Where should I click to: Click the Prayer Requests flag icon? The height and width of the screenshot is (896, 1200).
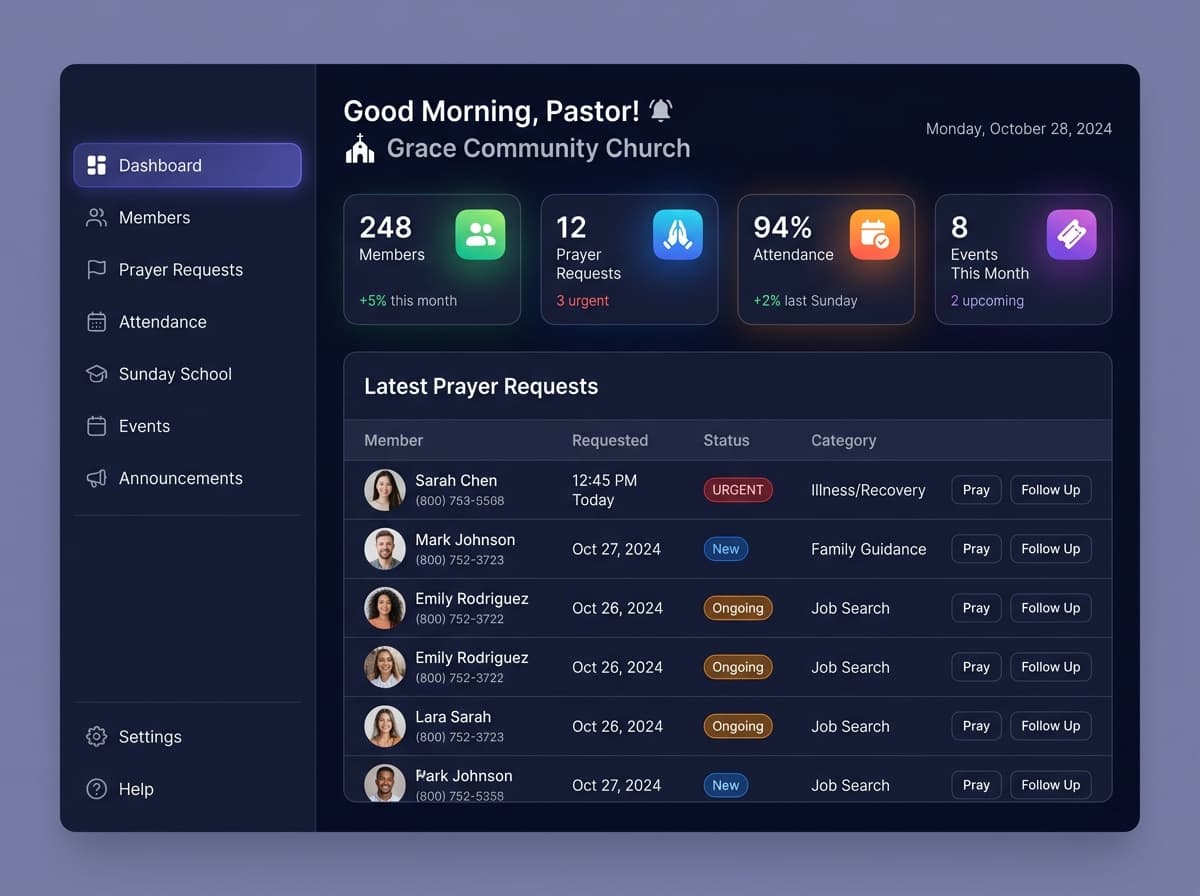[96, 269]
